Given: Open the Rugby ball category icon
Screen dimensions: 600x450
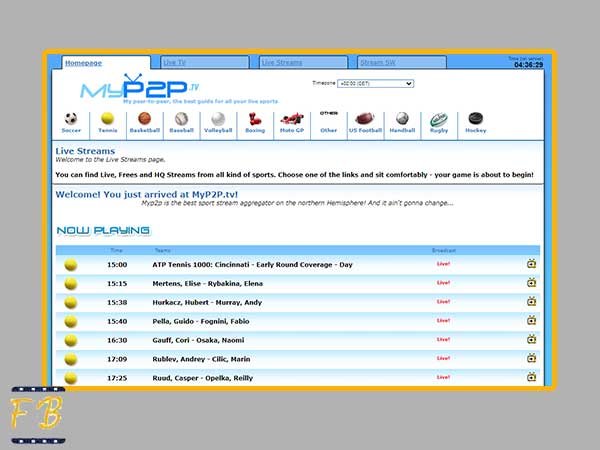Looking at the screenshot, I should [439, 119].
